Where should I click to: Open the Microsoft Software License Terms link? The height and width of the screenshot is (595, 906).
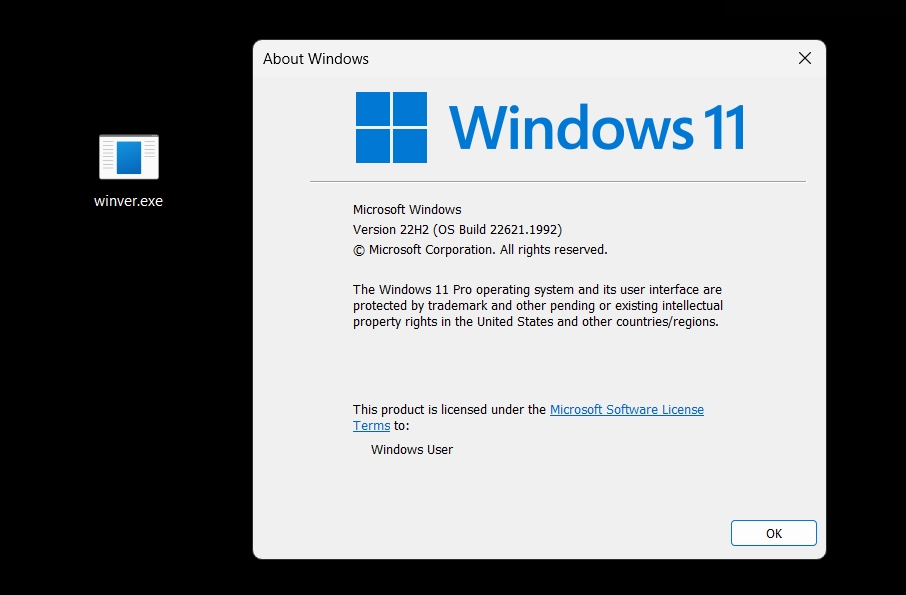coord(627,409)
